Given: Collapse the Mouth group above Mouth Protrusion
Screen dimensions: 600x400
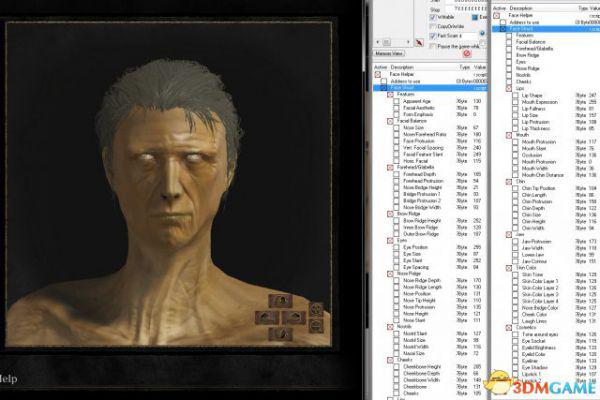Looking at the screenshot, I should (509, 135).
